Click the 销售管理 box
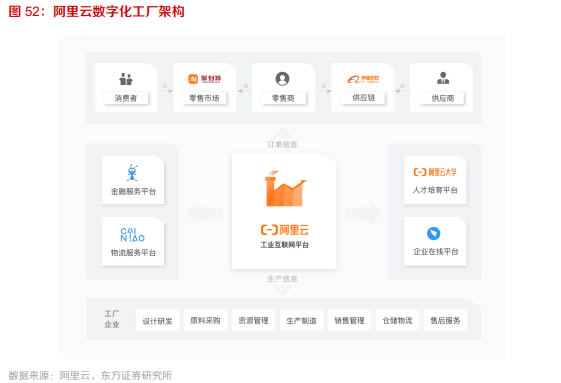This screenshot has width=561, height=383. tap(349, 320)
